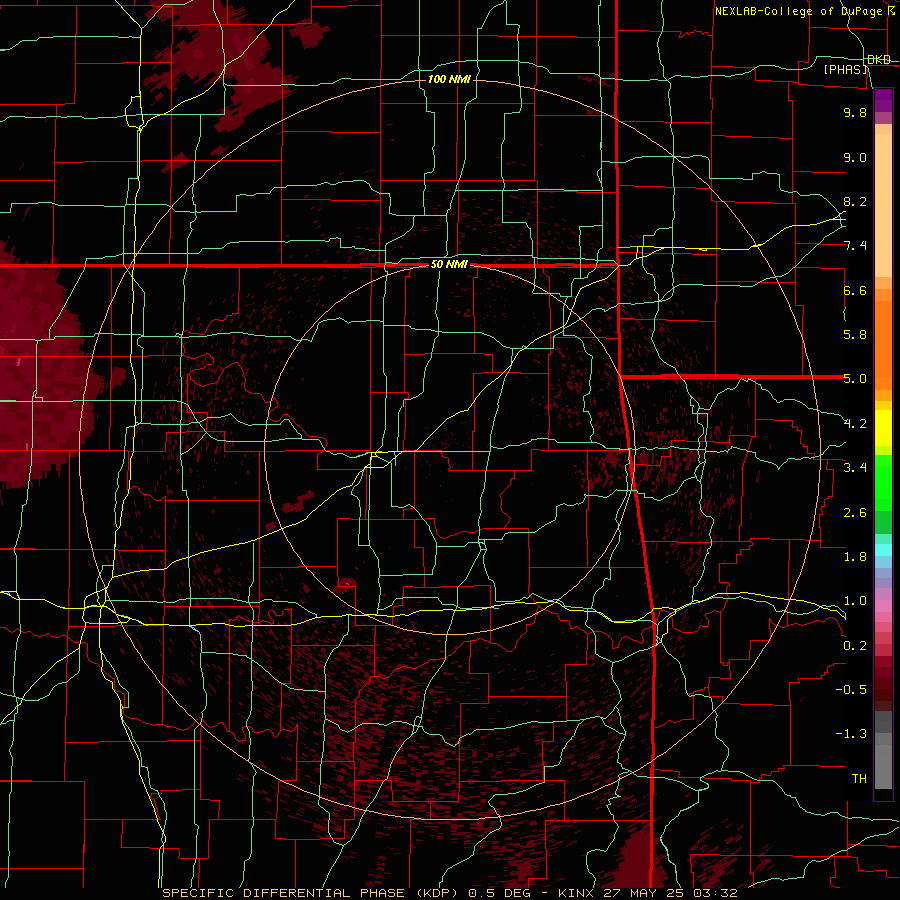Click the 50 NMI range ring label
The width and height of the screenshot is (900, 900).
(449, 265)
